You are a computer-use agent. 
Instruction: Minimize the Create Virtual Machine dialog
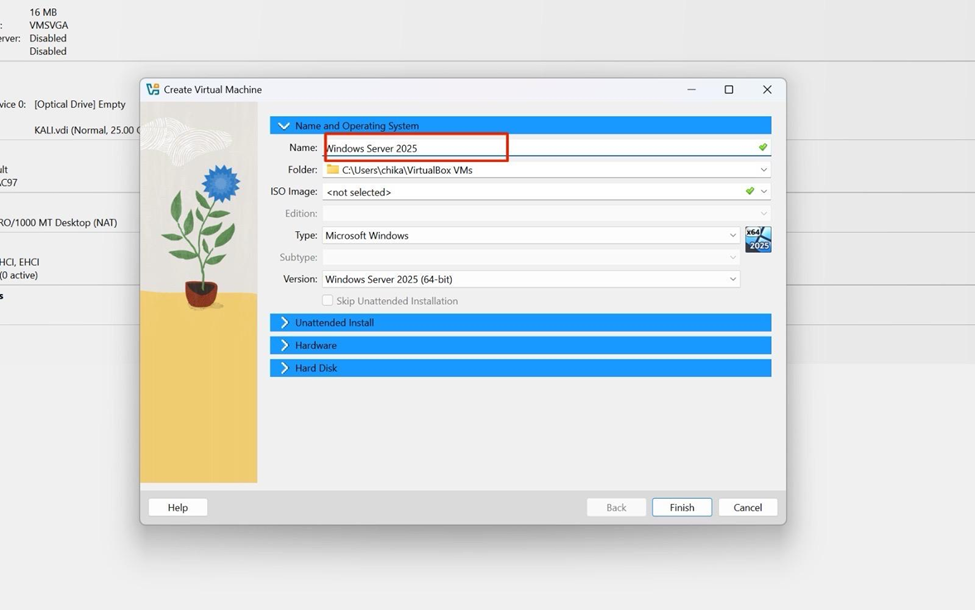coord(691,90)
